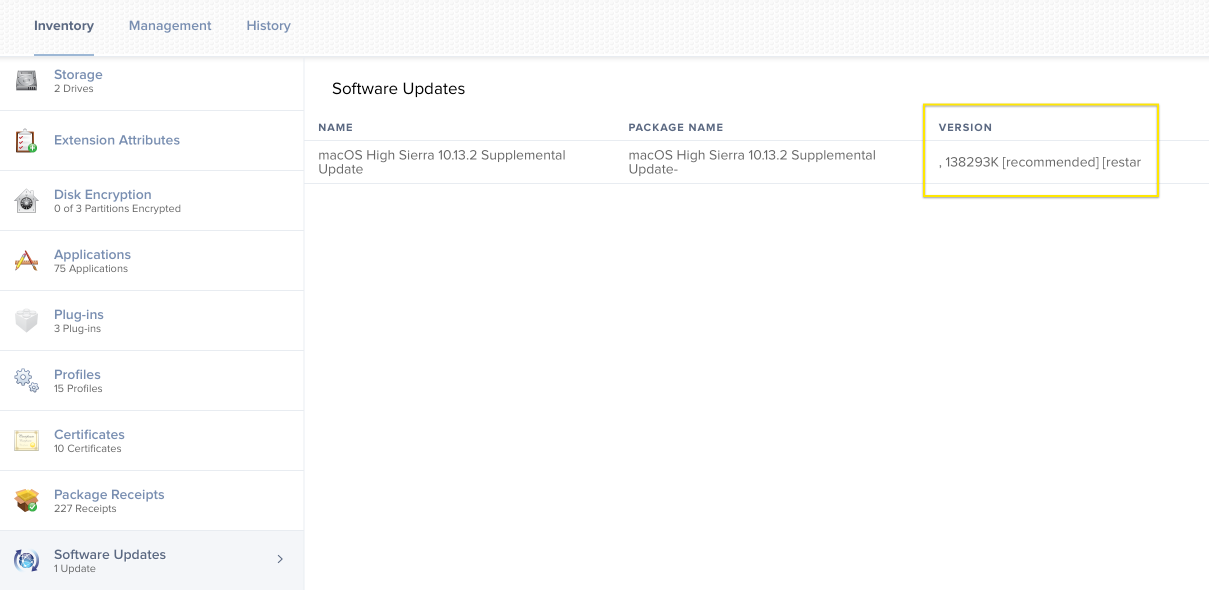This screenshot has height=590, width=1209.
Task: Click the Software Updates chevron arrow
Action: pos(280,559)
